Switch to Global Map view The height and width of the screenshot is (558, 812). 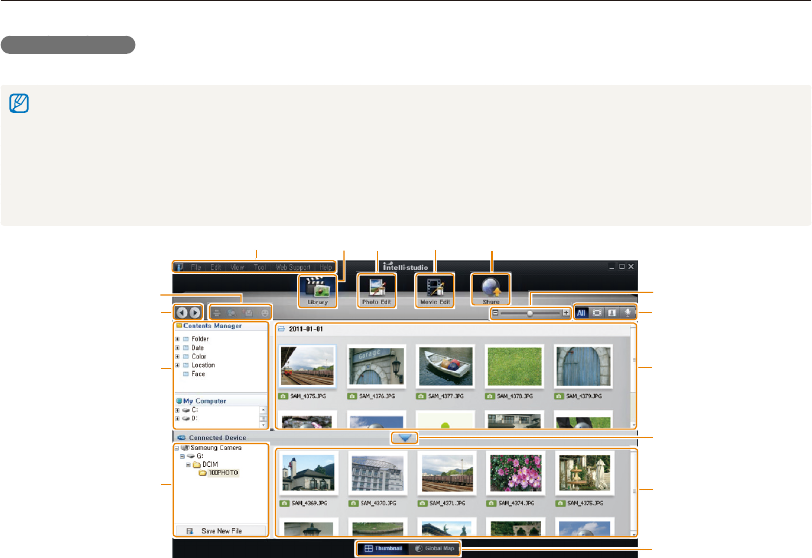point(434,549)
